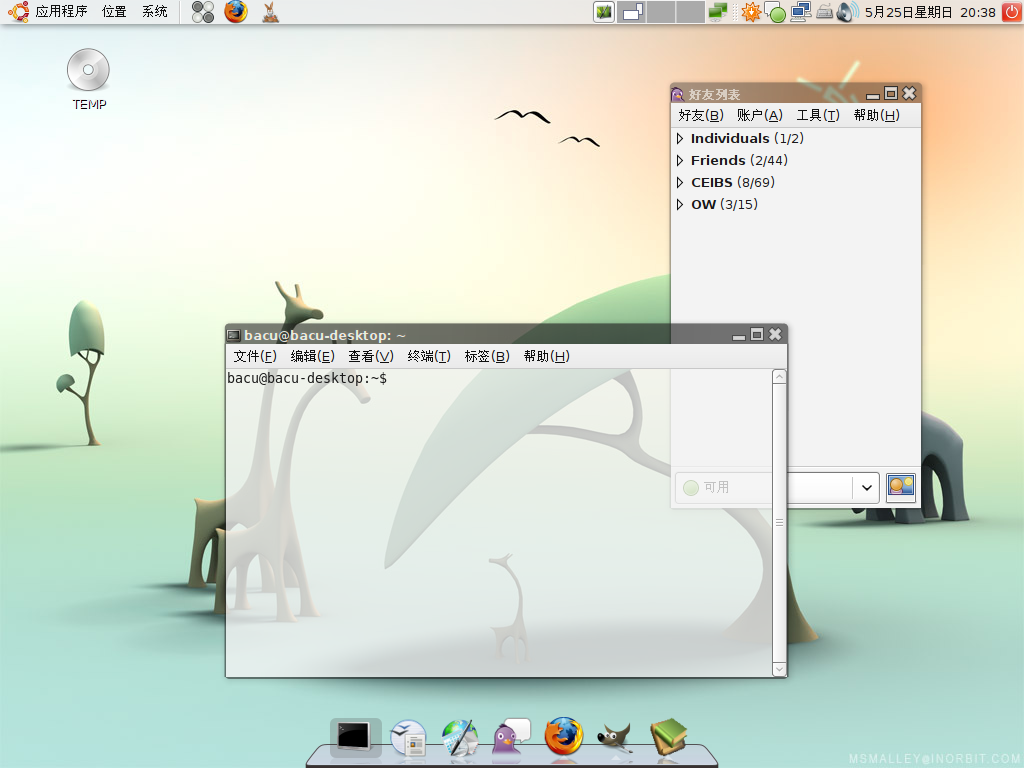Close the buddy list window
The height and width of the screenshot is (768, 1024).
coord(909,94)
